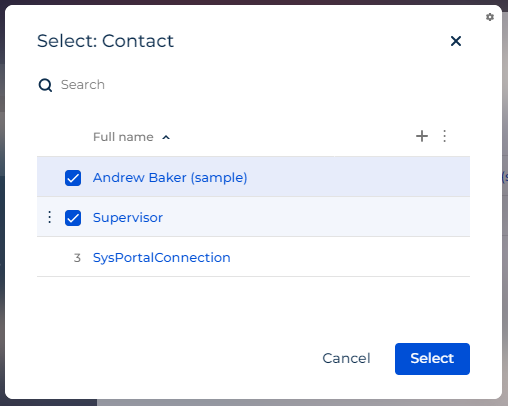Toggle sort arrow next to Full name
This screenshot has height=406, width=508.
pyautogui.click(x=166, y=137)
